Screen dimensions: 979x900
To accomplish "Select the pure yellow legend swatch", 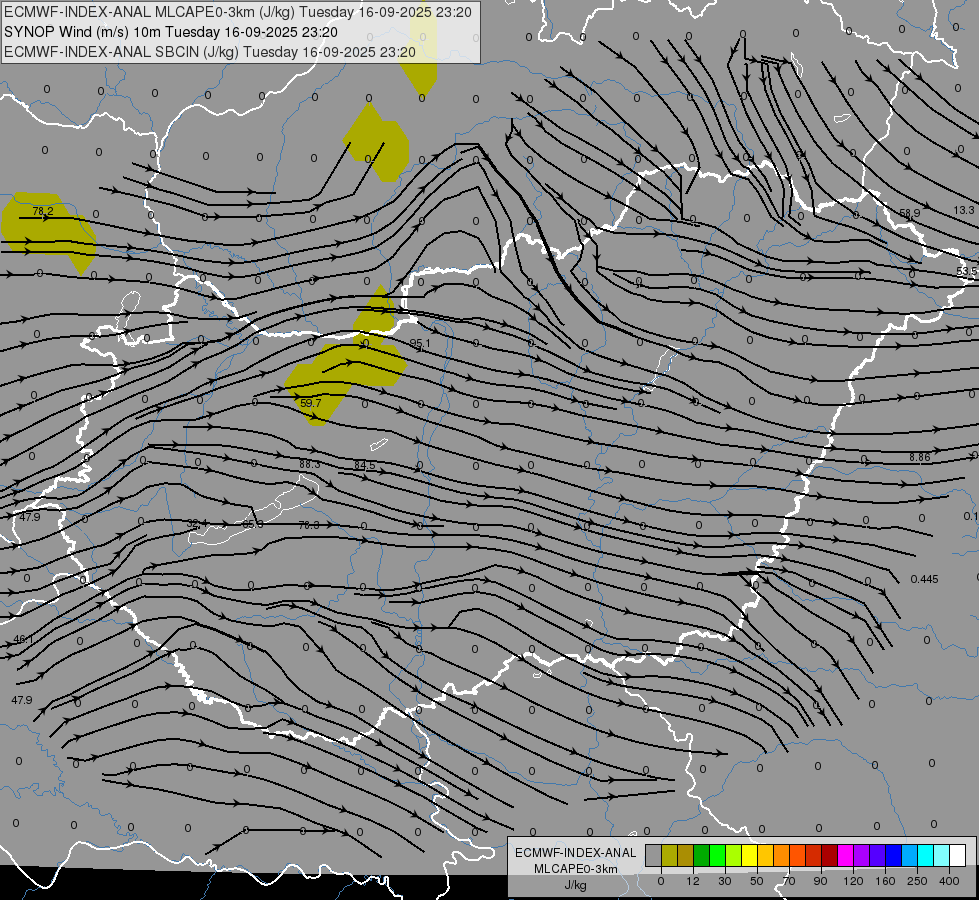I will click(x=750, y=855).
